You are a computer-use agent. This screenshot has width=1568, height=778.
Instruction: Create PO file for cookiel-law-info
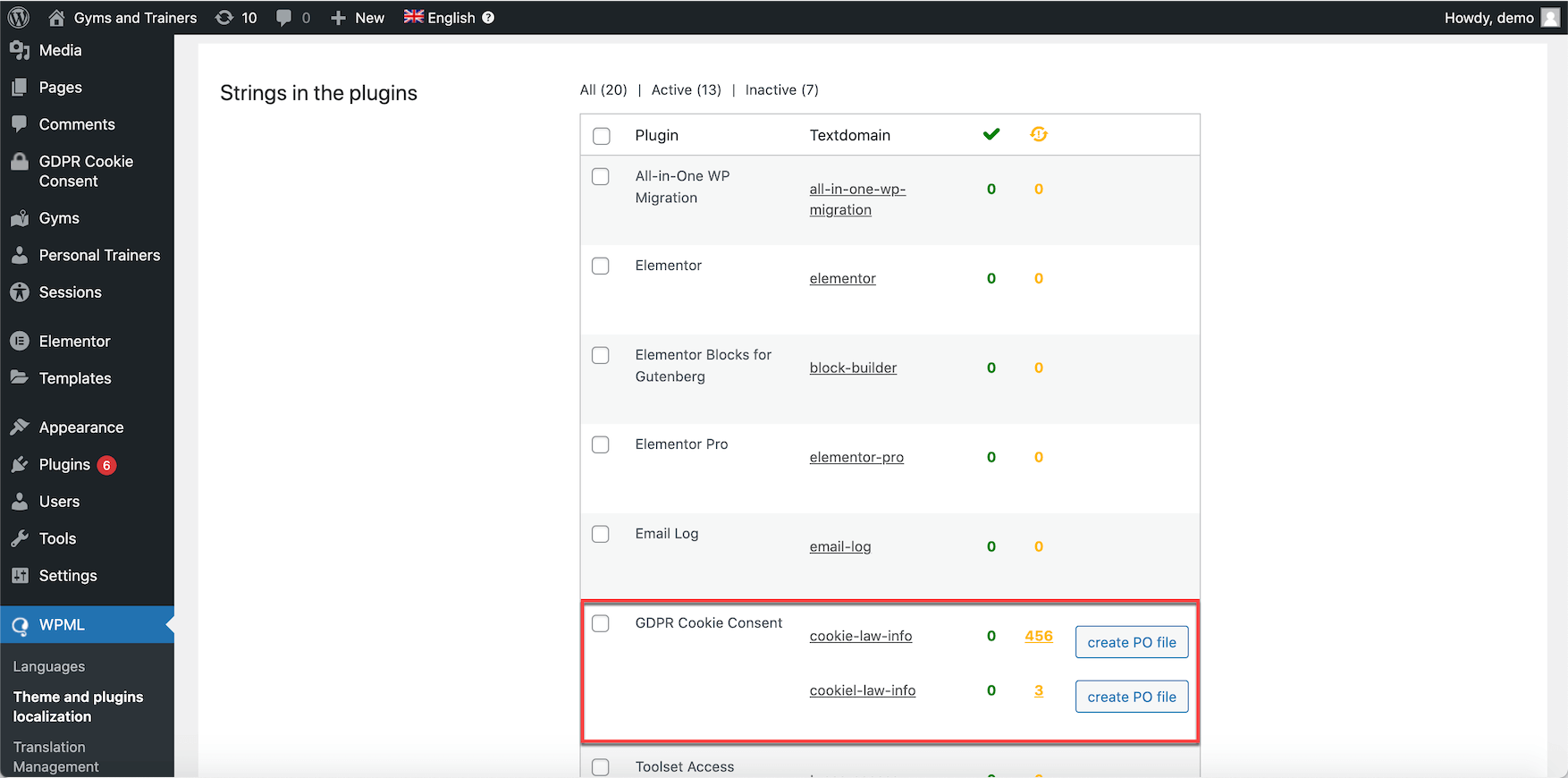1132,697
